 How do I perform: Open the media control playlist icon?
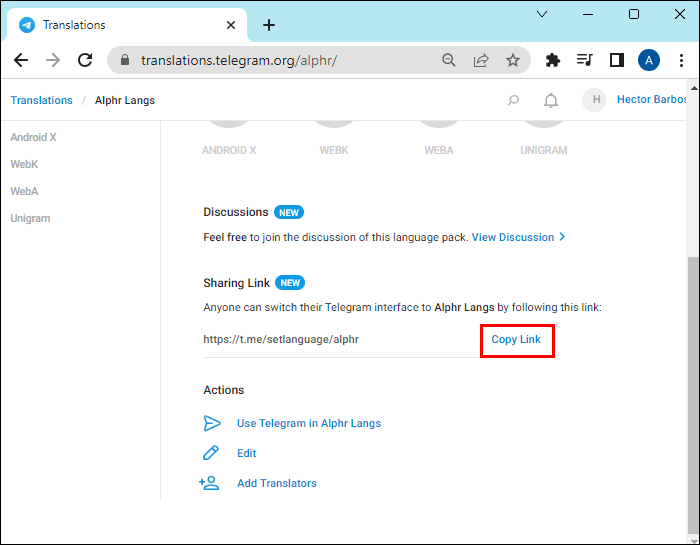click(x=584, y=59)
